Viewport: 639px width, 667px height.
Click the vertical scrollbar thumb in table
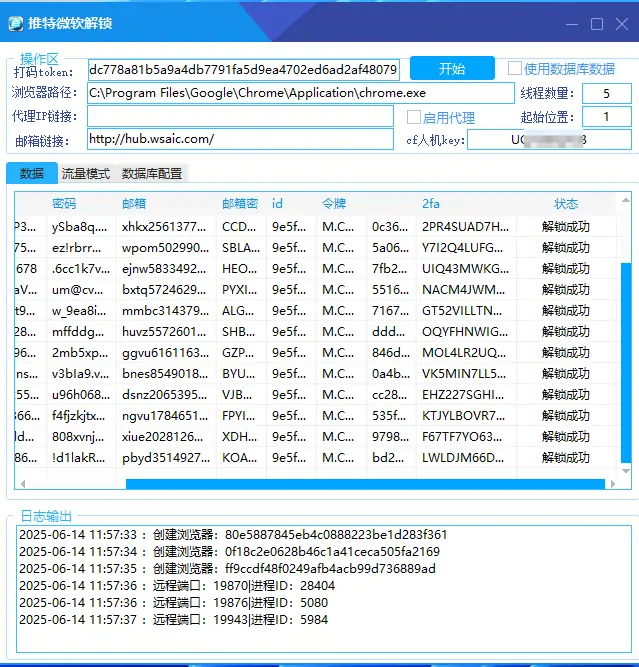tap(626, 362)
